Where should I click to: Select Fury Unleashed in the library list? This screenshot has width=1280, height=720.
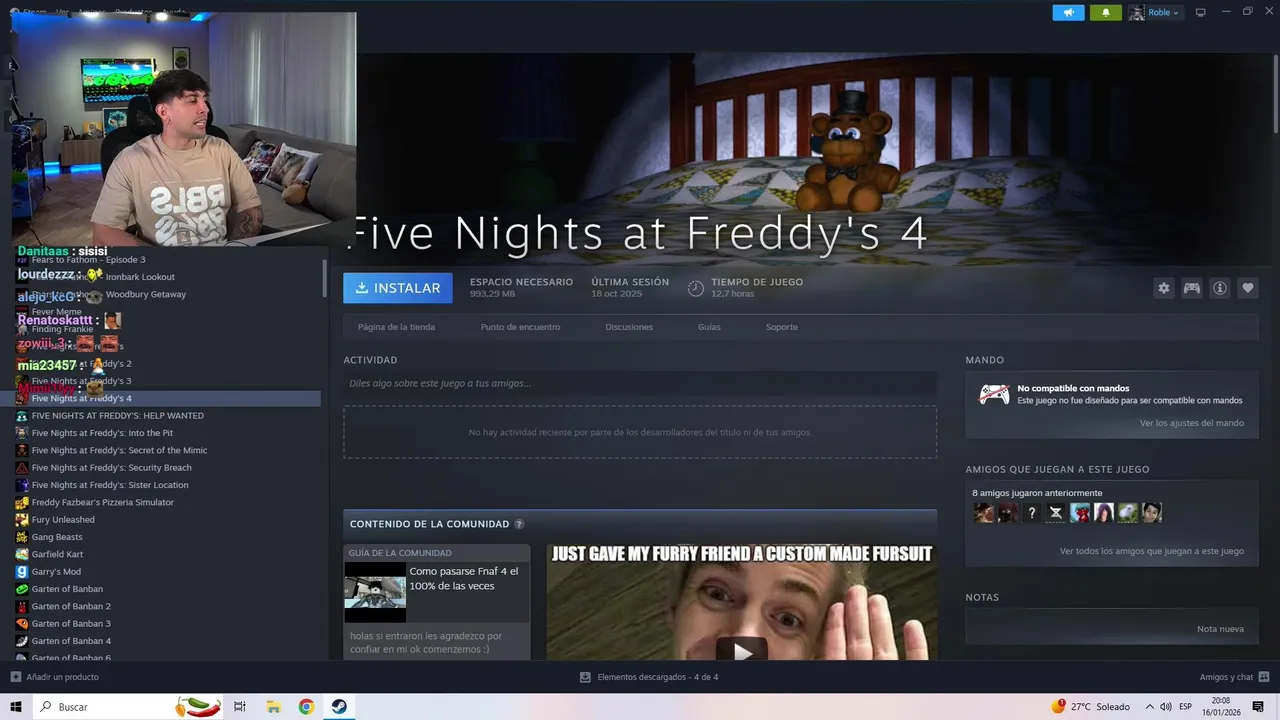pyautogui.click(x=63, y=519)
